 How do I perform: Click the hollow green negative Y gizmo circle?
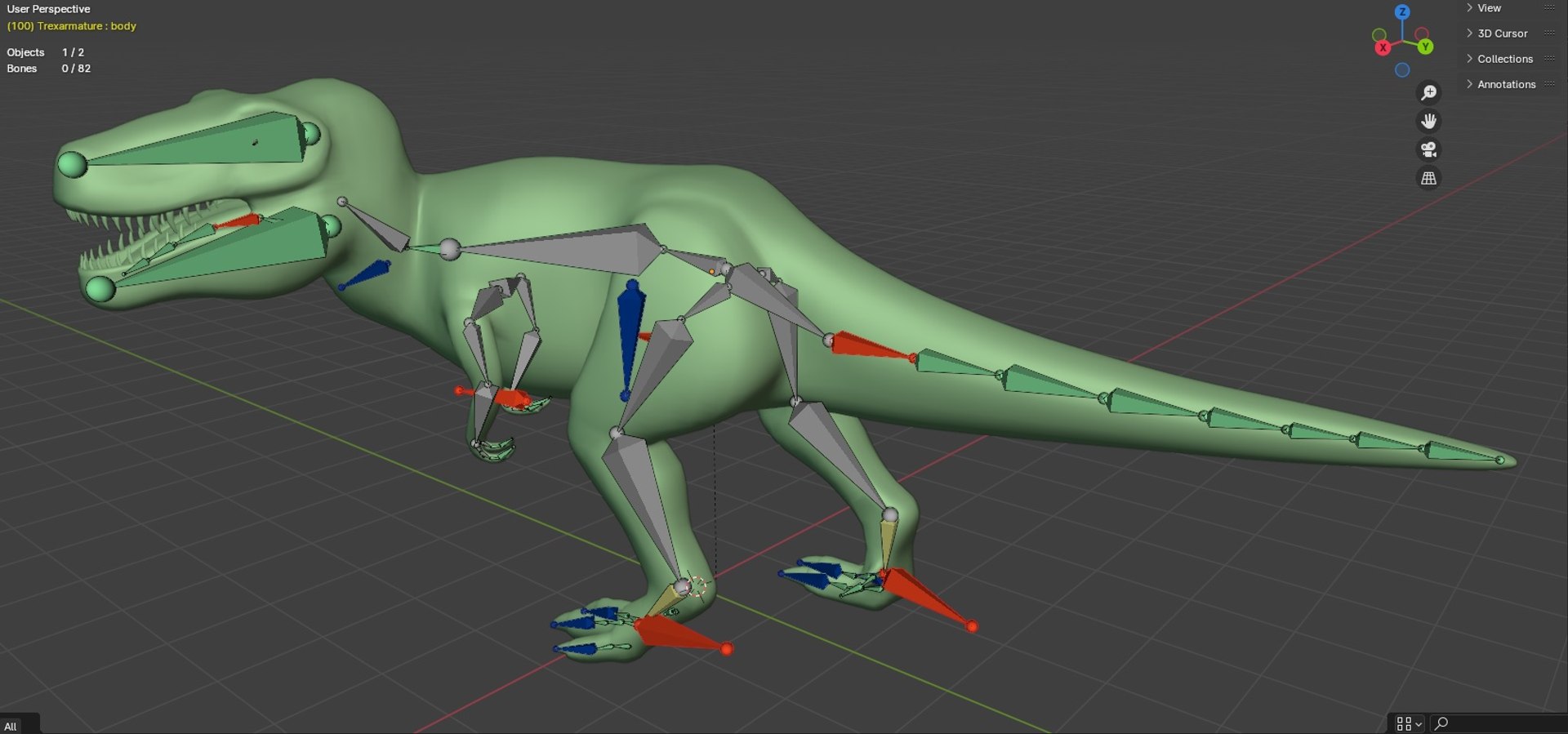tap(1379, 35)
